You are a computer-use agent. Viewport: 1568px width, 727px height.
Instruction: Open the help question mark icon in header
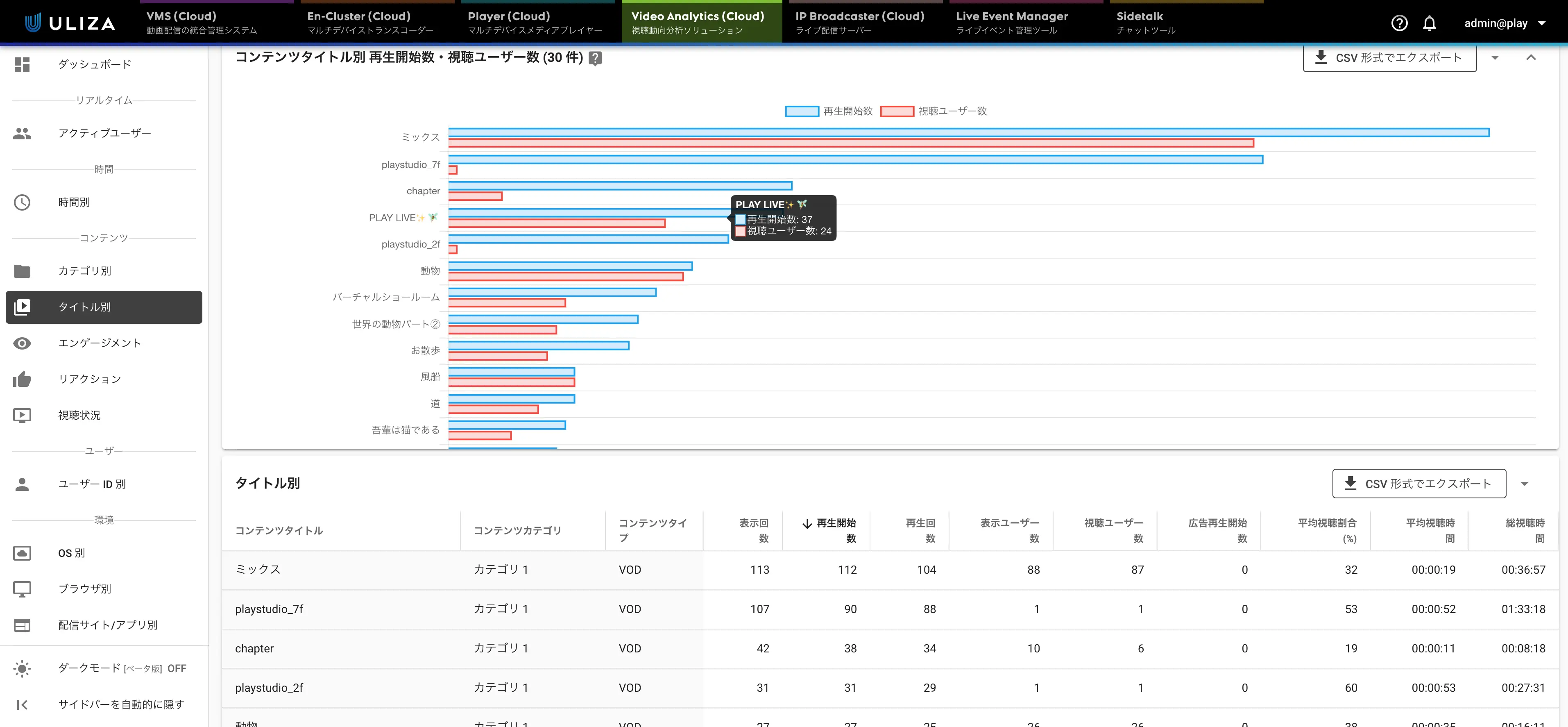pos(1399,23)
